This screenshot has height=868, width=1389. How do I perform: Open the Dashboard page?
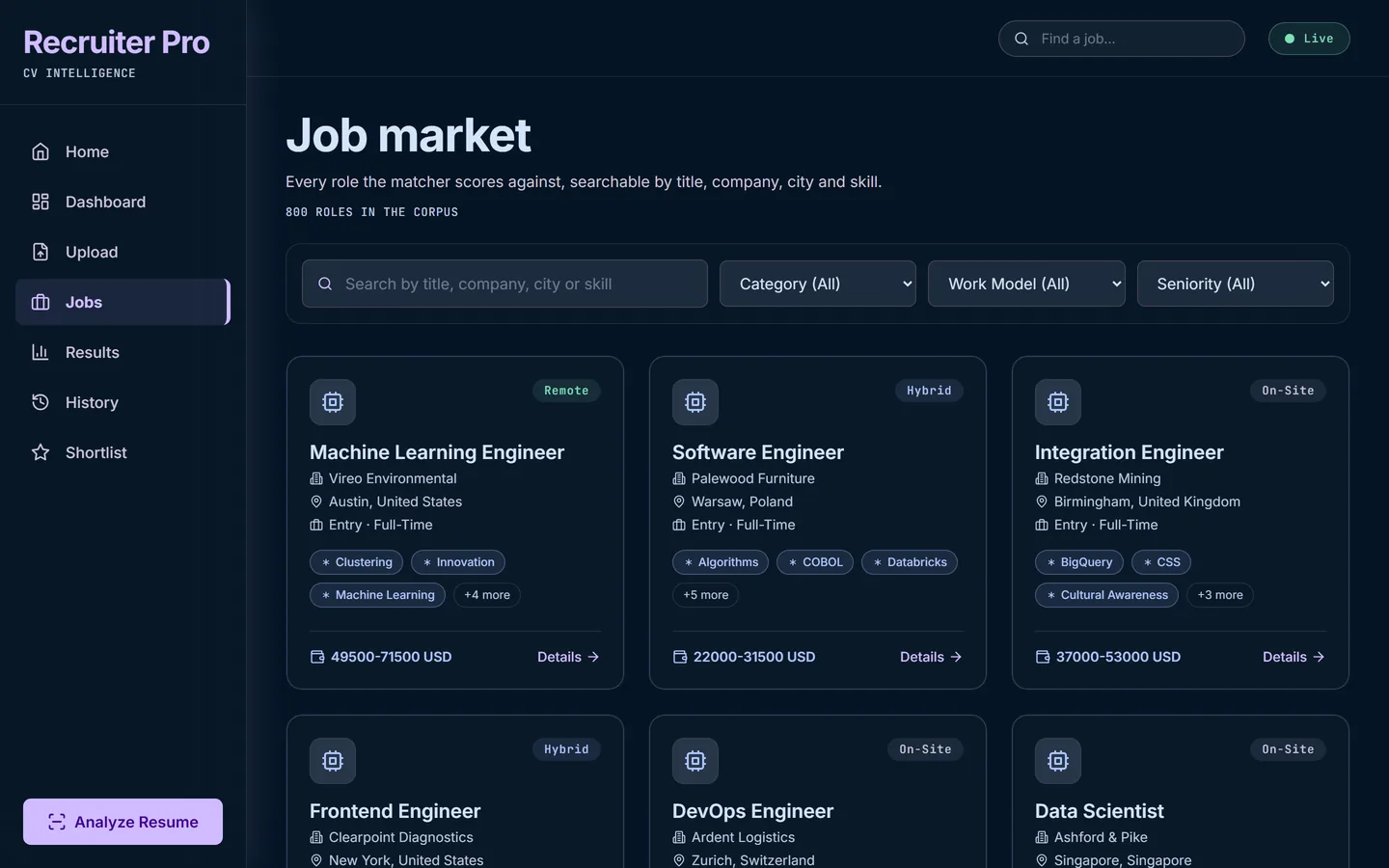pyautogui.click(x=123, y=202)
